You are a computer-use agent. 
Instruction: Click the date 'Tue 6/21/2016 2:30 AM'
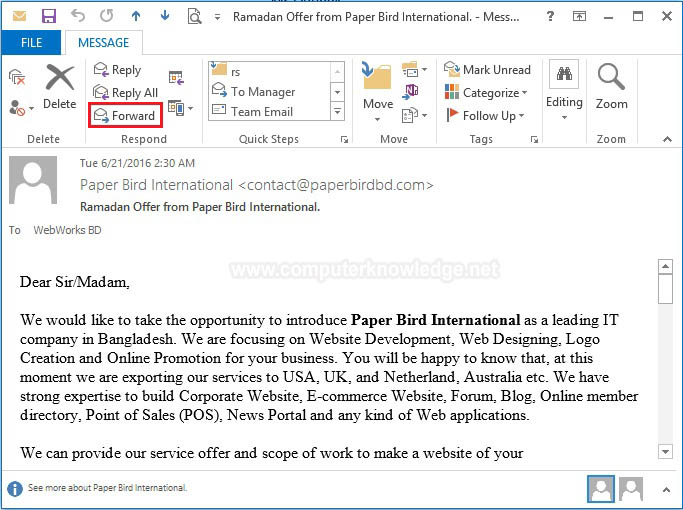137,163
